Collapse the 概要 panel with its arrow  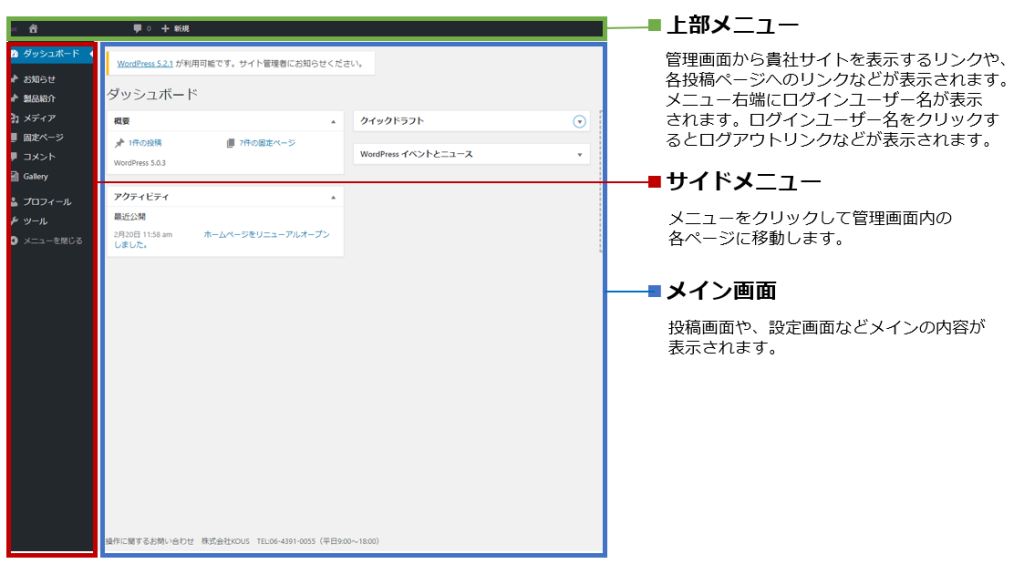(333, 121)
